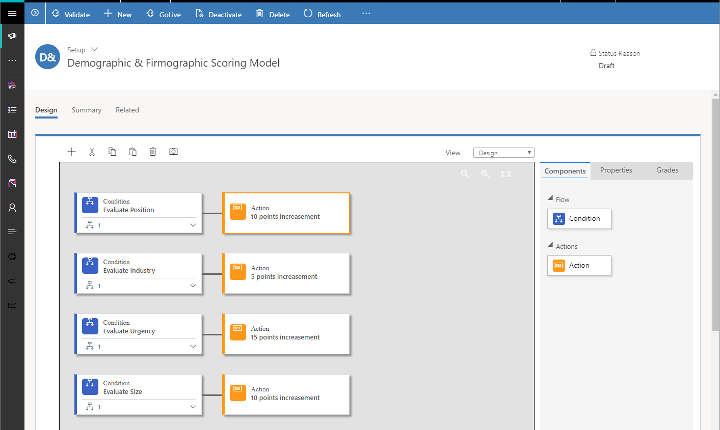This screenshot has height=430, width=720.
Task: Zoom out on the designer canvas
Action: click(x=465, y=174)
